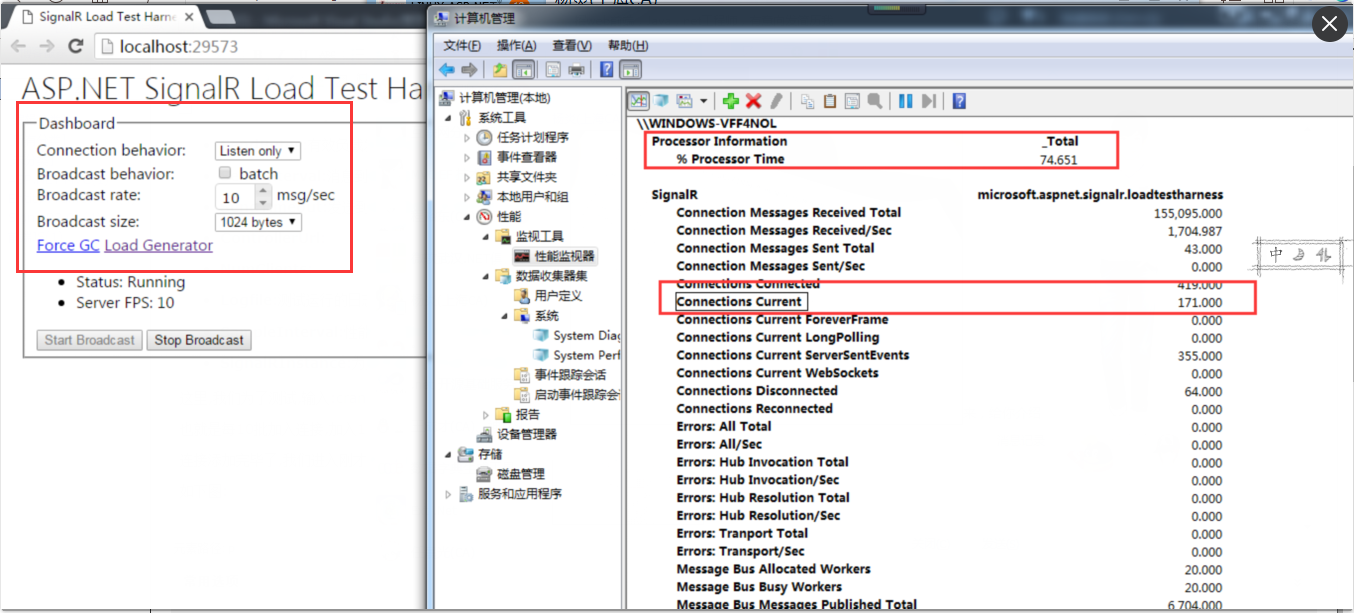Image resolution: width=1354 pixels, height=613 pixels.
Task: Open the 查看(V) menu
Action: point(572,46)
